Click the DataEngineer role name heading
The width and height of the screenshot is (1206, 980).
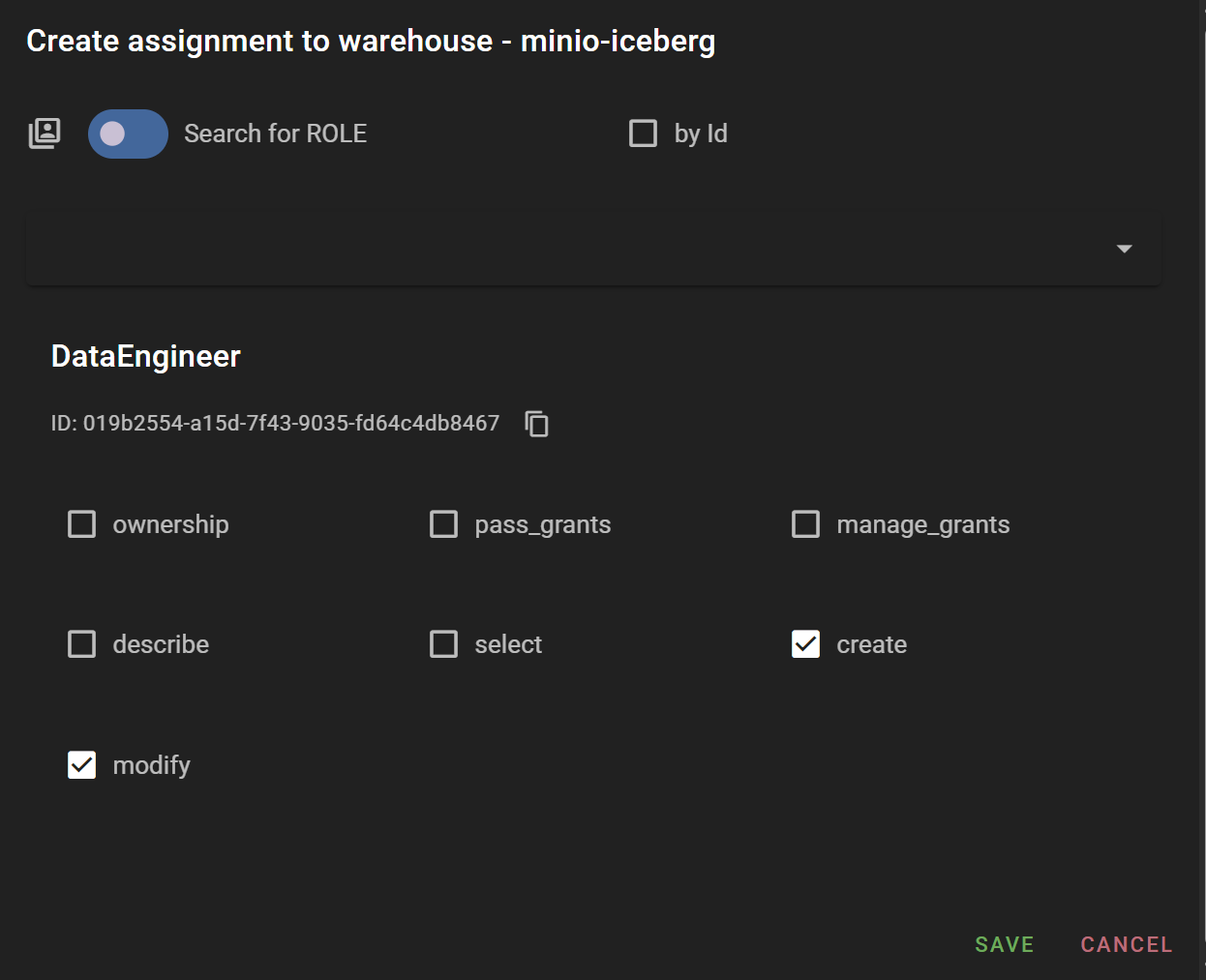[x=146, y=356]
